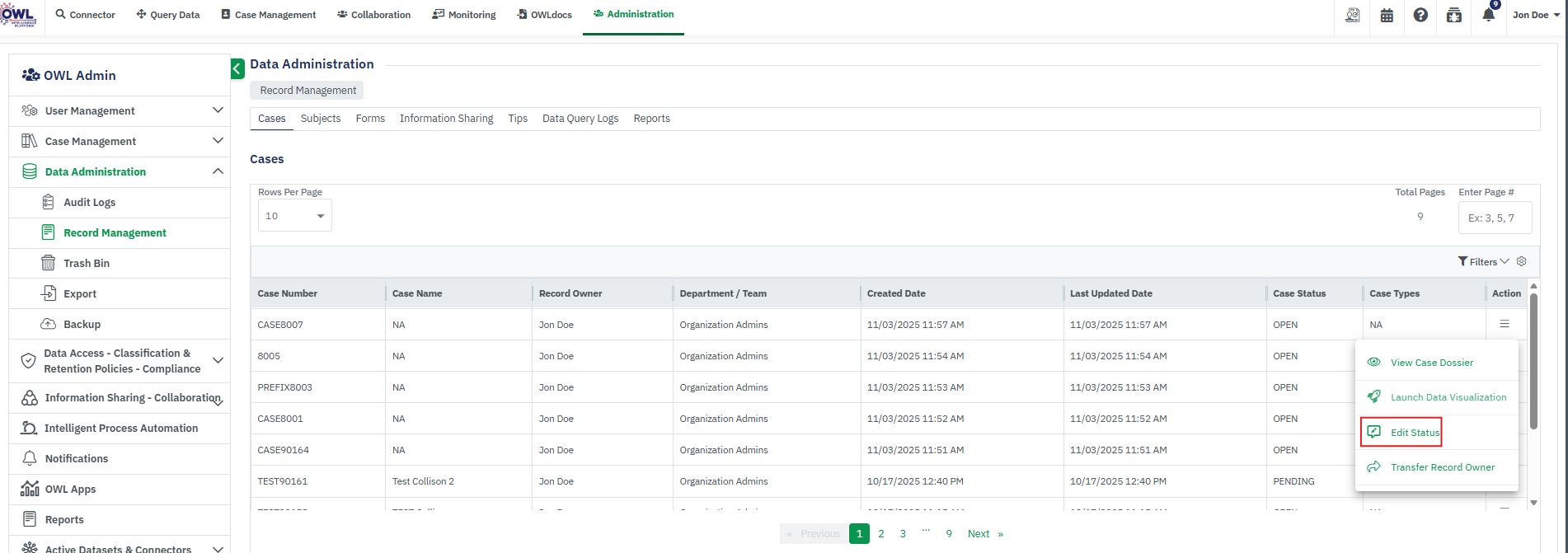Open the Rows Per Page dropdown
The height and width of the screenshot is (553, 1568).
coord(294,216)
